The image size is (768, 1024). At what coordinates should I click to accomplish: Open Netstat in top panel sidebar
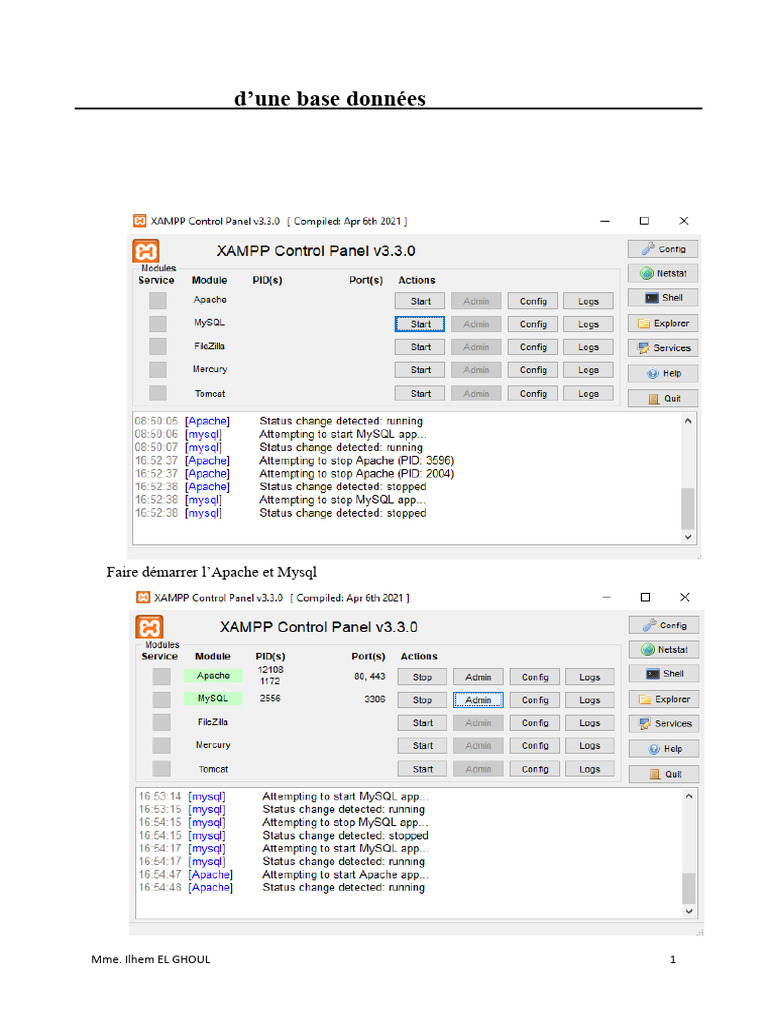(x=663, y=273)
